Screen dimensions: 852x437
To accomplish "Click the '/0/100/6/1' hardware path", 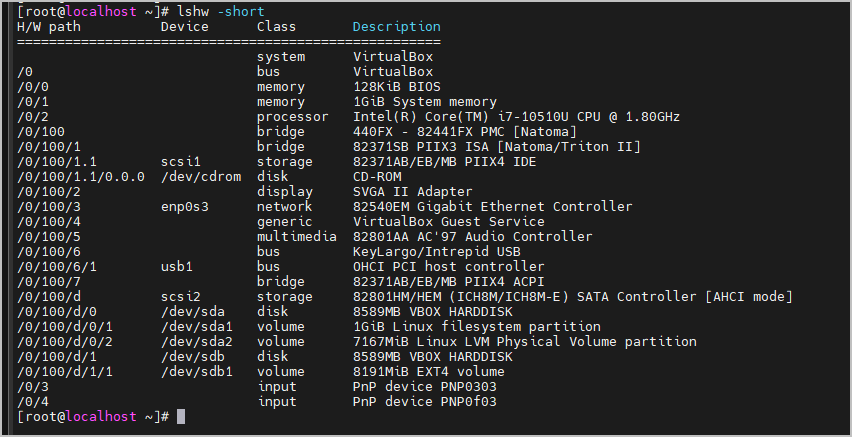I will [x=57, y=266].
